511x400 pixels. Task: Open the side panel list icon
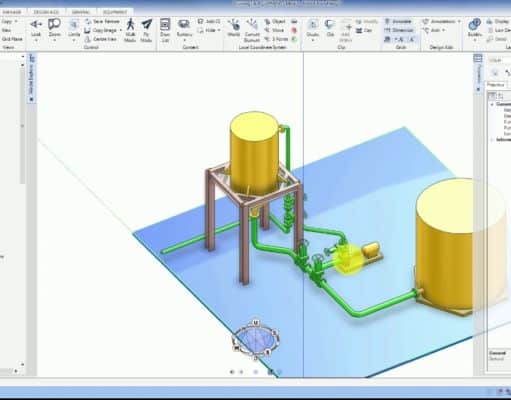(478, 59)
